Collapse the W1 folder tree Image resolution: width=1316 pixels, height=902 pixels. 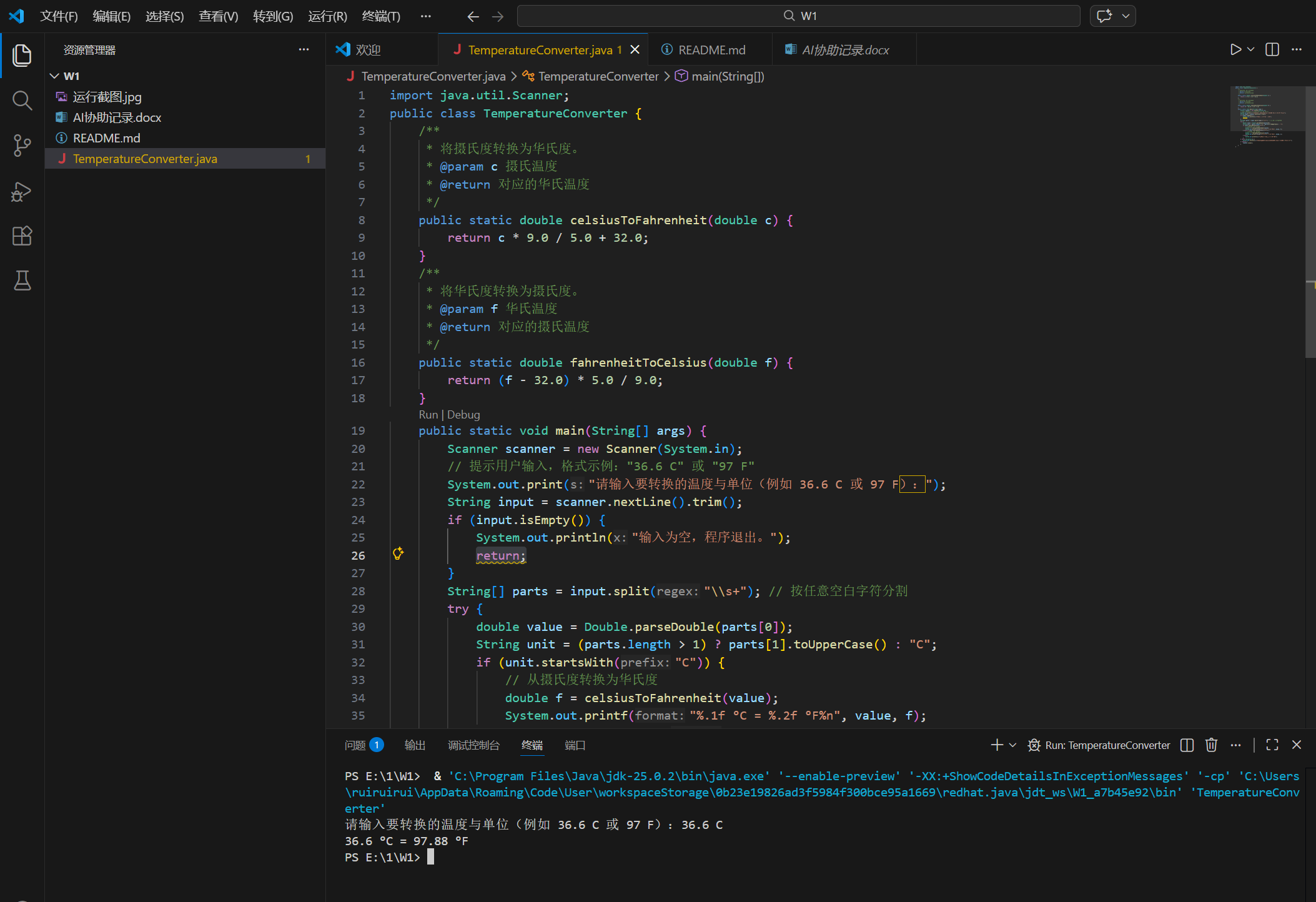(54, 76)
